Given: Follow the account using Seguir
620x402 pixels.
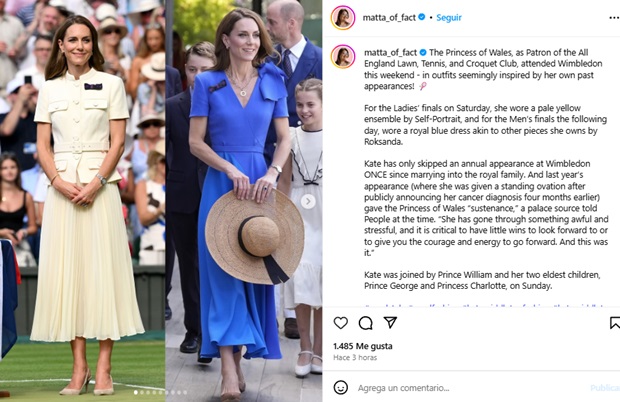Looking at the screenshot, I should point(449,17).
